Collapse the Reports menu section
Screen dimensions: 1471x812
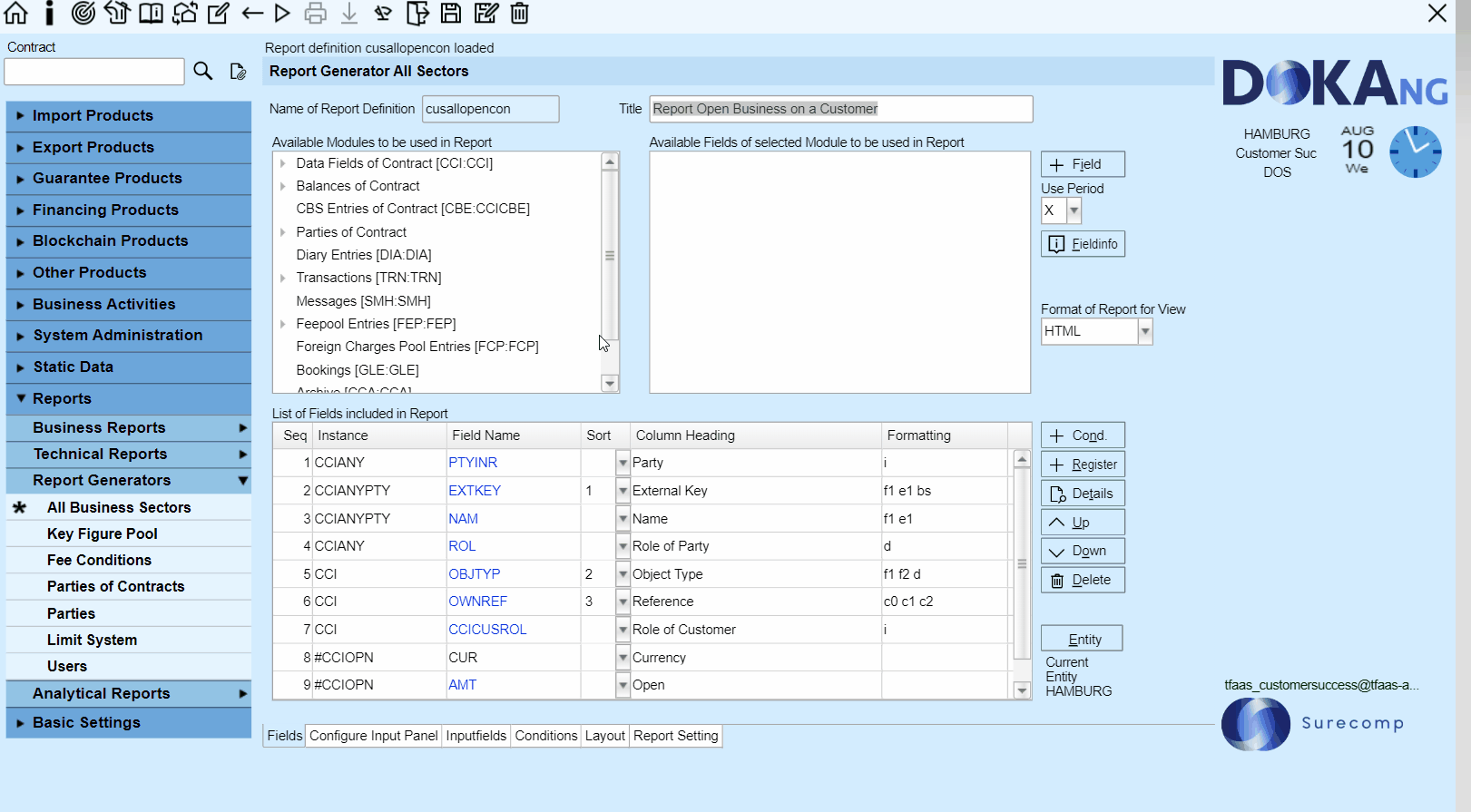tap(129, 398)
